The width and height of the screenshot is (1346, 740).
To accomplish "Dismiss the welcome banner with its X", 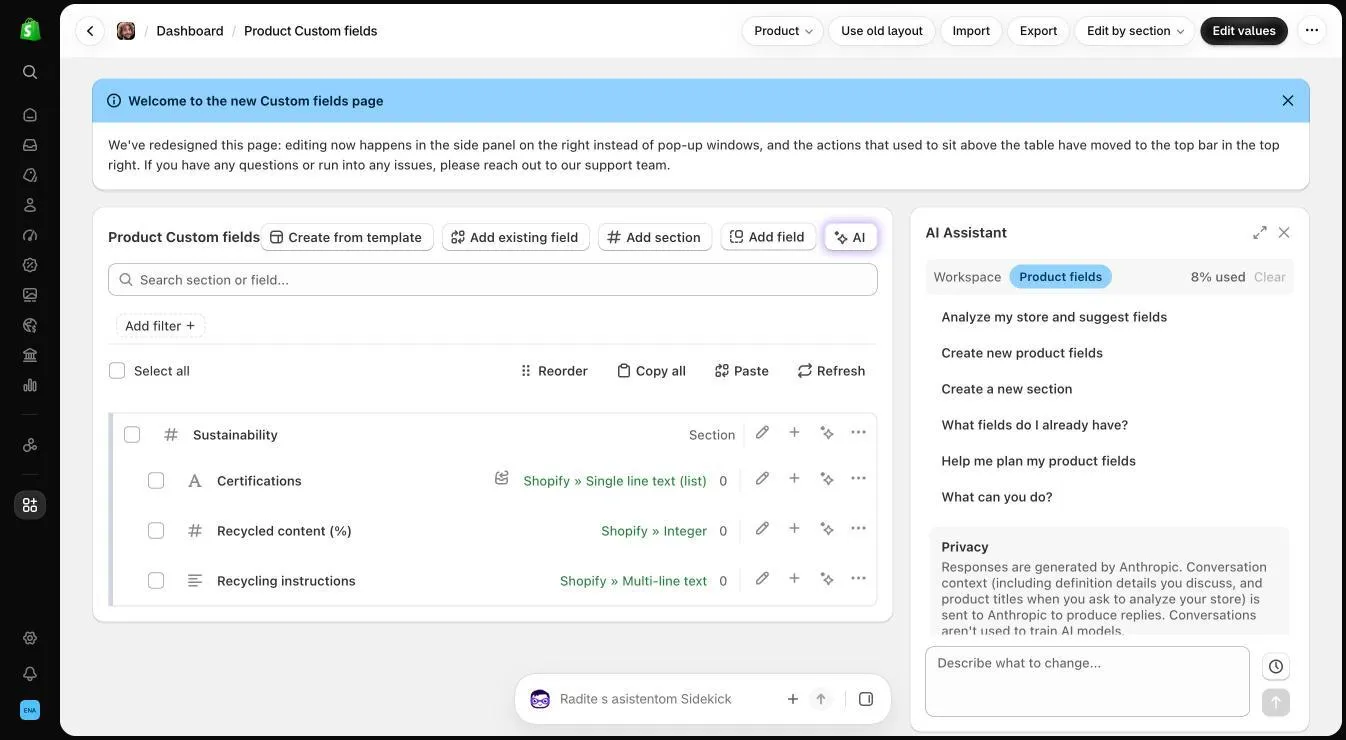I will 1288,101.
